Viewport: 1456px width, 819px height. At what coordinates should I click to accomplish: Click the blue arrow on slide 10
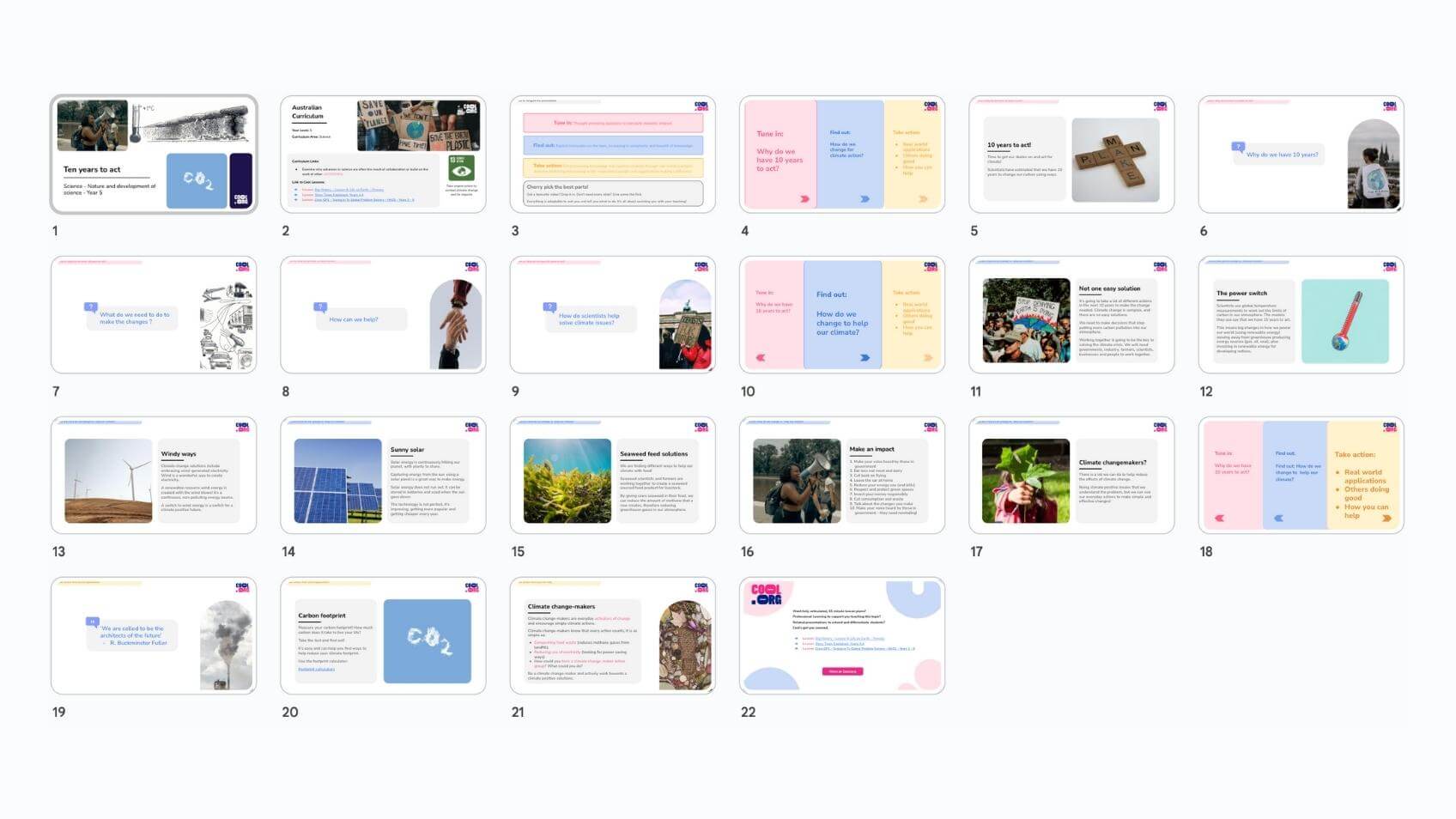coord(864,358)
